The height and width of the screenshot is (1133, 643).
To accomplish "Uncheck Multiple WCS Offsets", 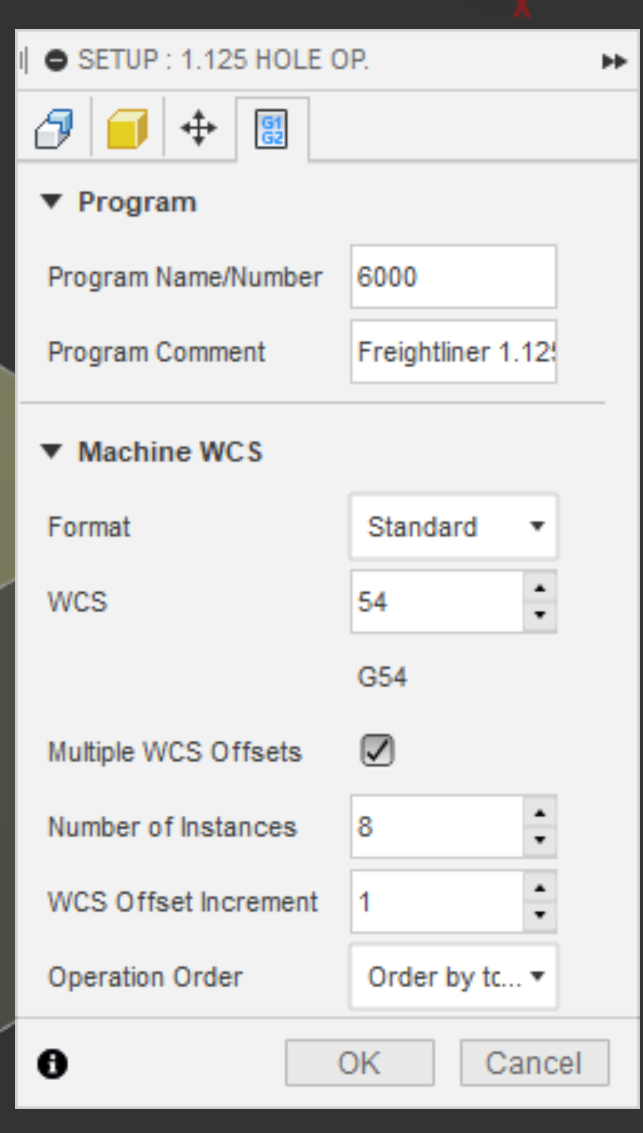I will tap(376, 751).
